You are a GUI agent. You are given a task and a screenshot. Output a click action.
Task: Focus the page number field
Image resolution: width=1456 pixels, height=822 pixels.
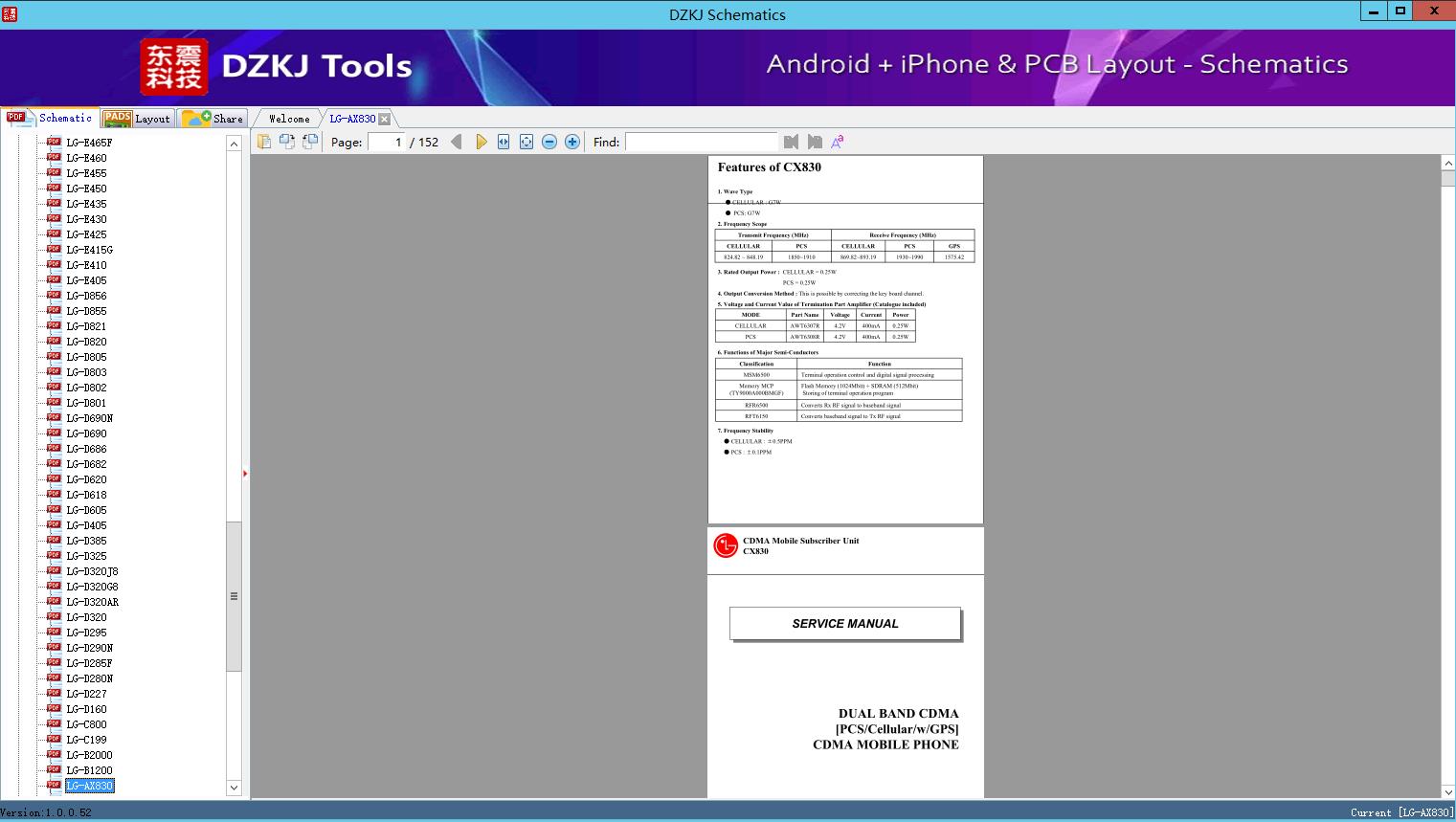(x=386, y=142)
